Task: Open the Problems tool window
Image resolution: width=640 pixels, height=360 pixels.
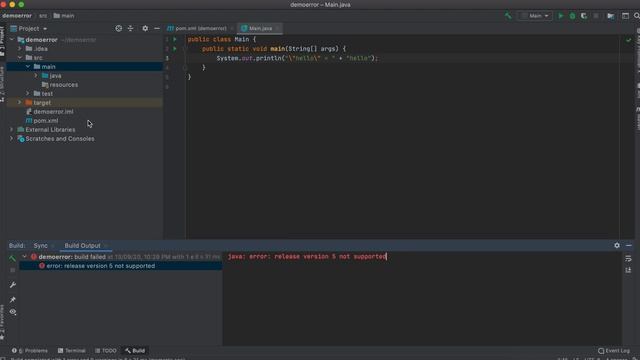Action: click(29, 351)
